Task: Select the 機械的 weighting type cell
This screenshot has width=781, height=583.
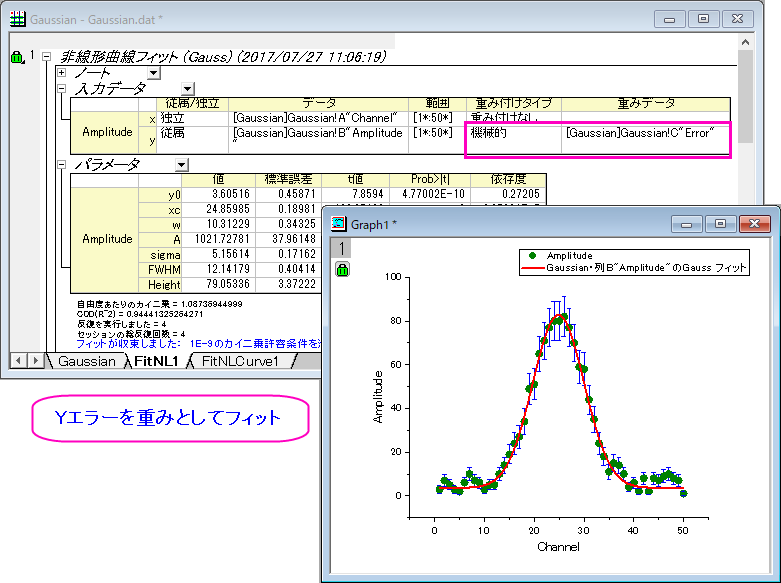Action: pos(514,140)
